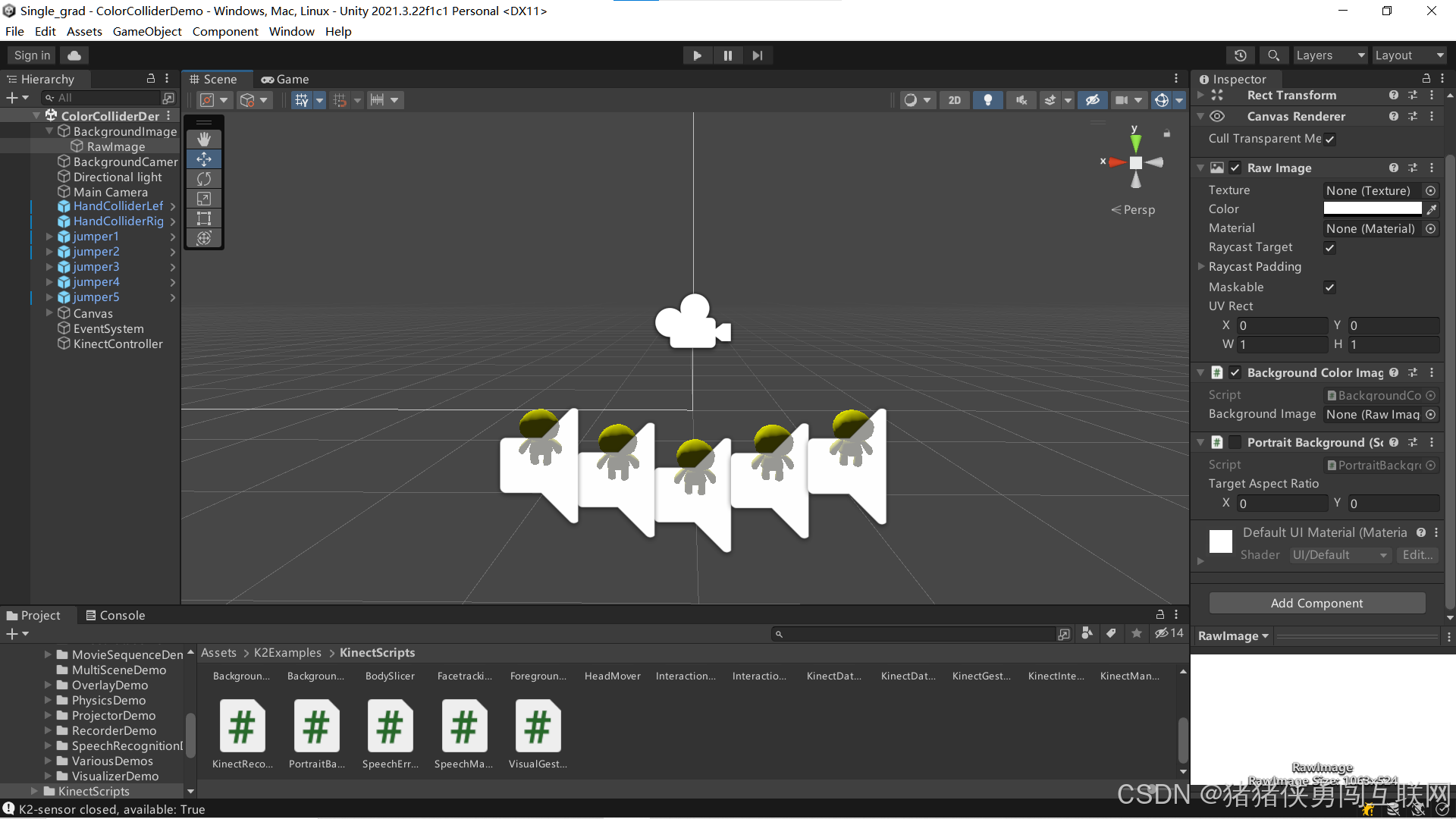Screen dimensions: 1456x819
Task: Select the Rect transform tool
Action: [x=203, y=218]
